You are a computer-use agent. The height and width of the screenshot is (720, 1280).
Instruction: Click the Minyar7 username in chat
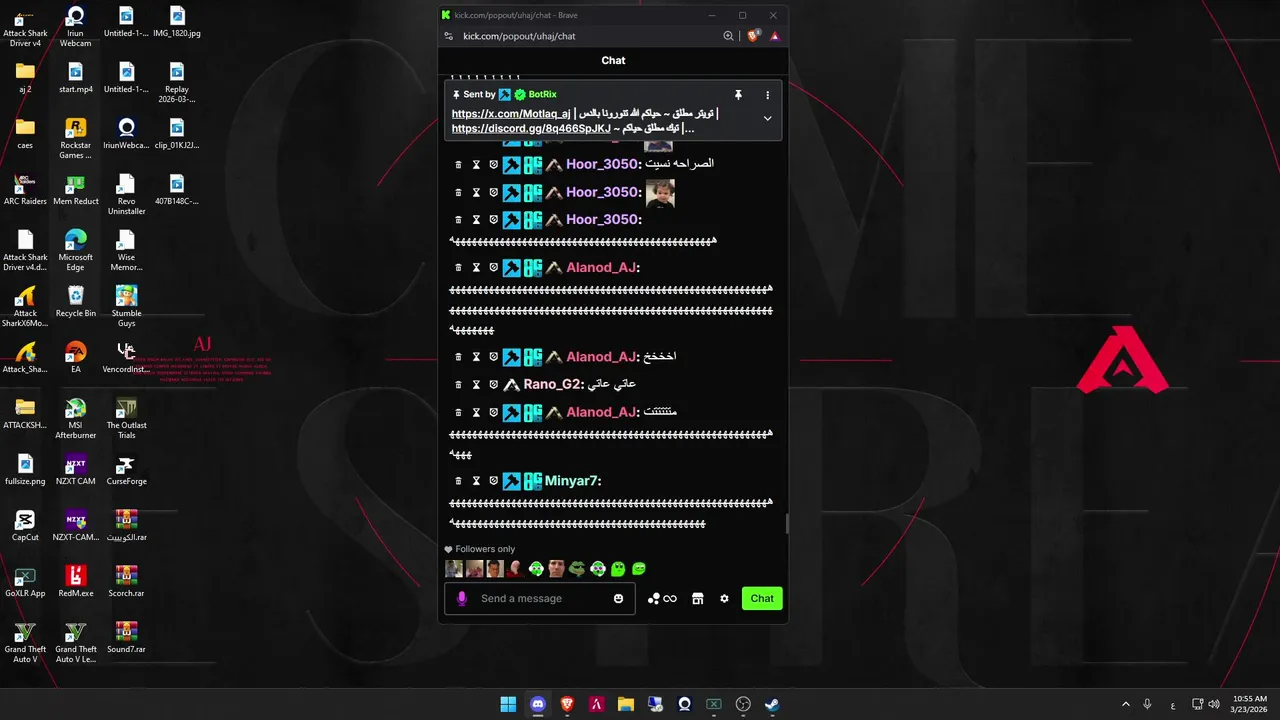(x=573, y=481)
